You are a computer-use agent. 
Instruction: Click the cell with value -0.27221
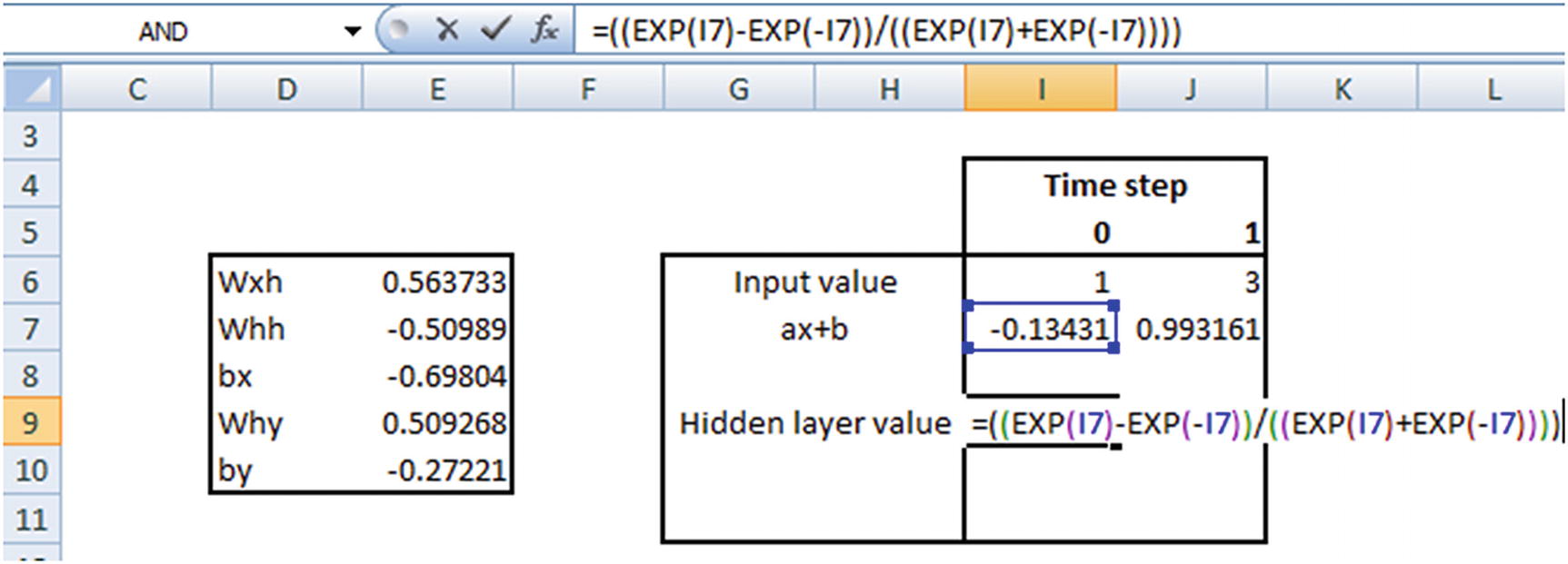437,470
